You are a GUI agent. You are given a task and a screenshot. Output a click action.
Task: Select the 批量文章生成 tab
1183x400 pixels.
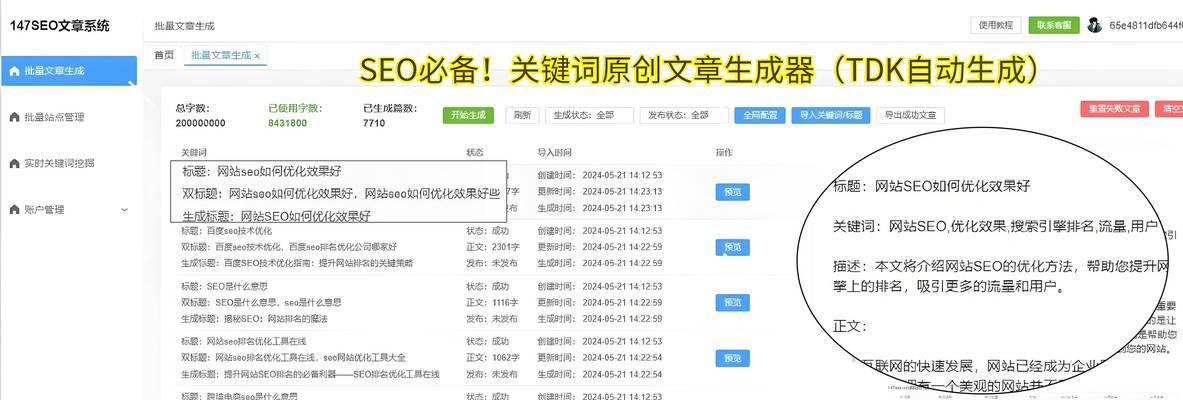220,55
